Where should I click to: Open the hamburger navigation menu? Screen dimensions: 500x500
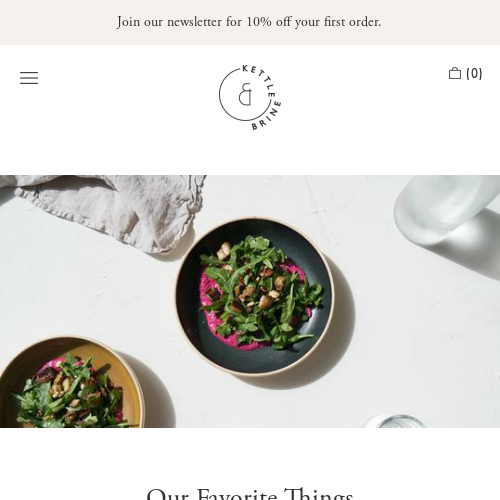[x=29, y=78]
